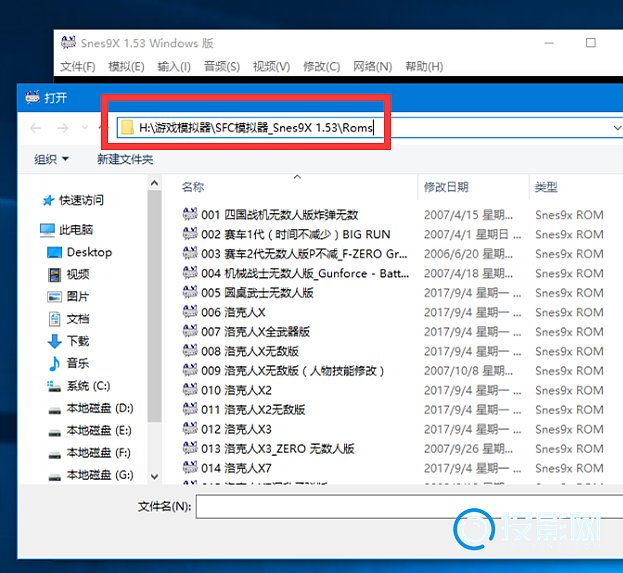Click ROM icon of 007 洛克人X全武器版
This screenshot has width=623, height=573.
190,331
